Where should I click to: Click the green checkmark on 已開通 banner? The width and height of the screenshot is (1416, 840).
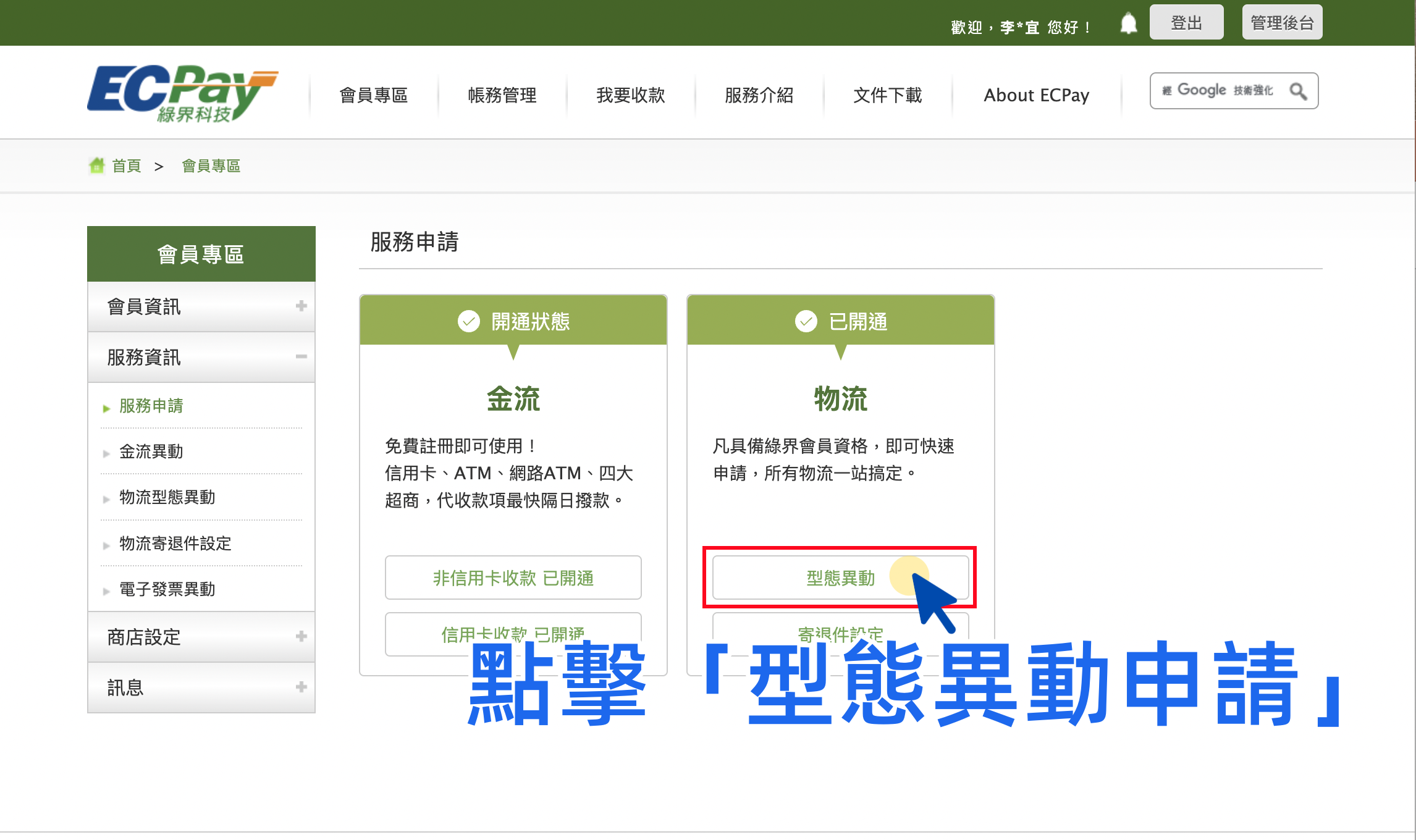(805, 321)
